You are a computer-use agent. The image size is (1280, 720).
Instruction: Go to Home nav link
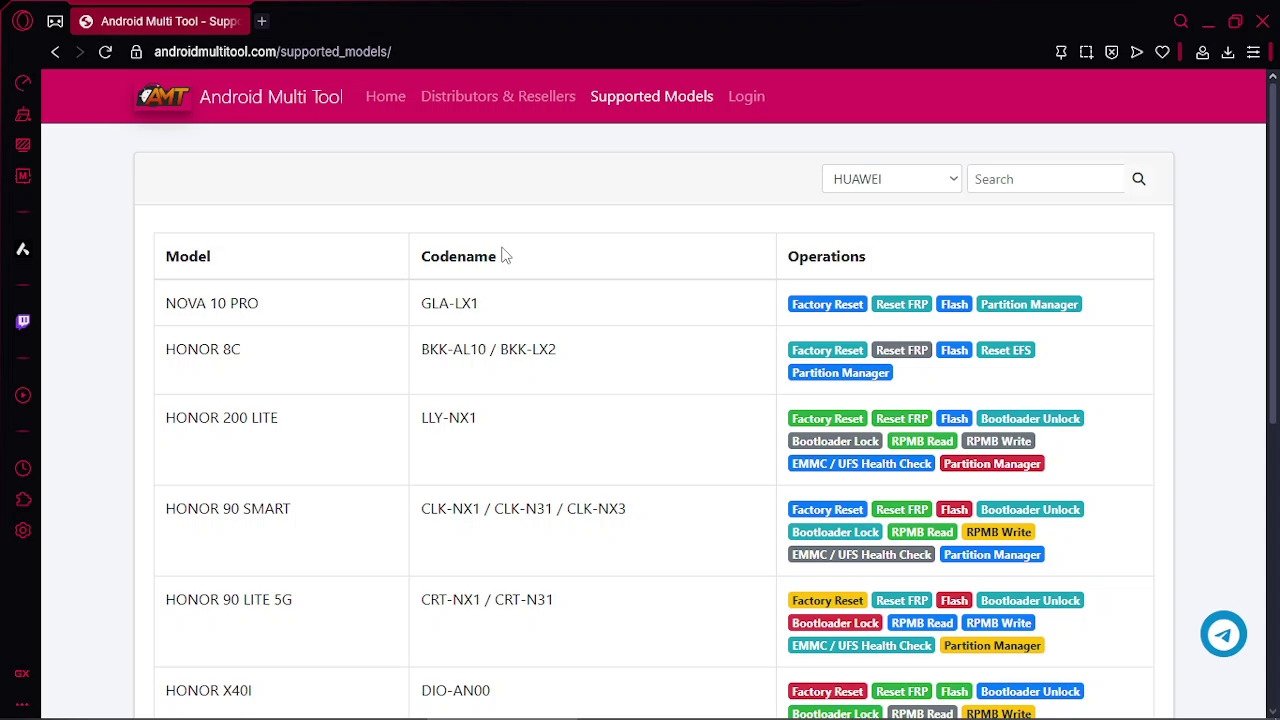coord(386,96)
